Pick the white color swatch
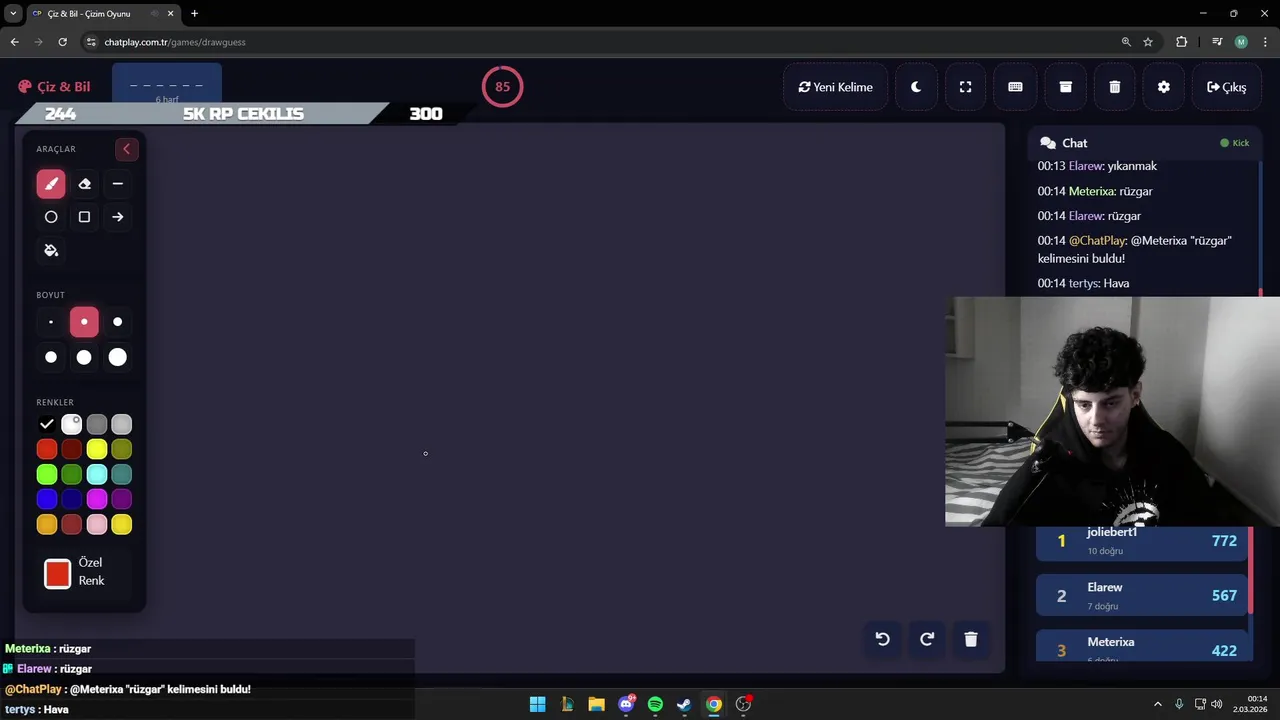The image size is (1280, 720). click(72, 425)
